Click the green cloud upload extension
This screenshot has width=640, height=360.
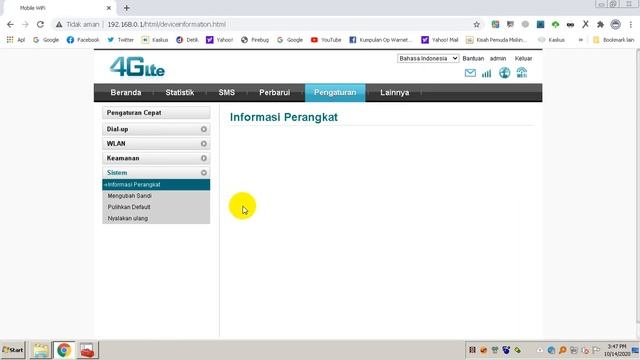(555, 24)
